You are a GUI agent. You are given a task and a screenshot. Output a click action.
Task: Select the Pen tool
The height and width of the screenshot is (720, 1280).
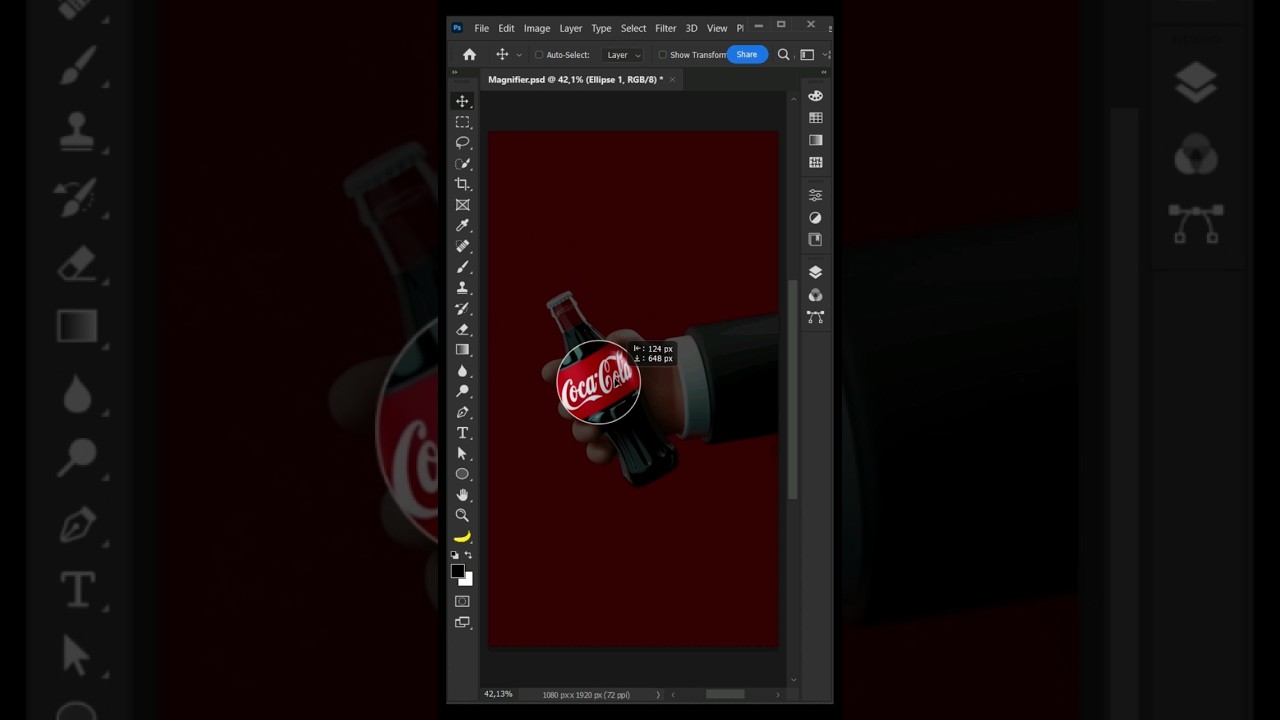462,412
